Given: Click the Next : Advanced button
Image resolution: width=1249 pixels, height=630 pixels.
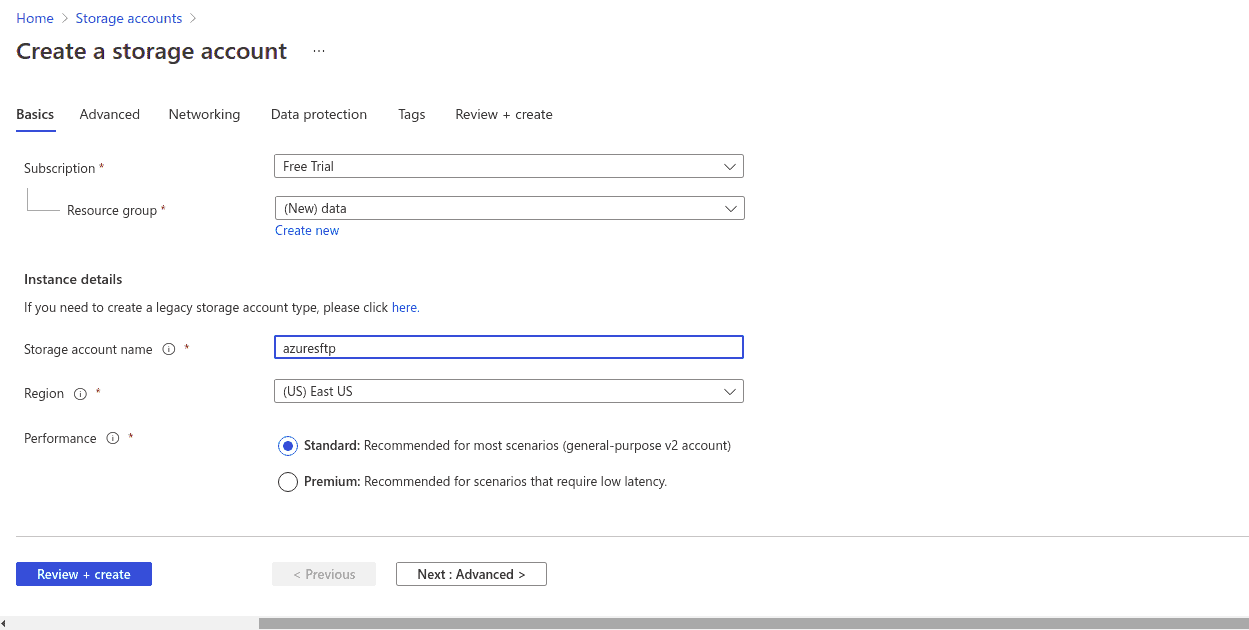Looking at the screenshot, I should point(471,574).
